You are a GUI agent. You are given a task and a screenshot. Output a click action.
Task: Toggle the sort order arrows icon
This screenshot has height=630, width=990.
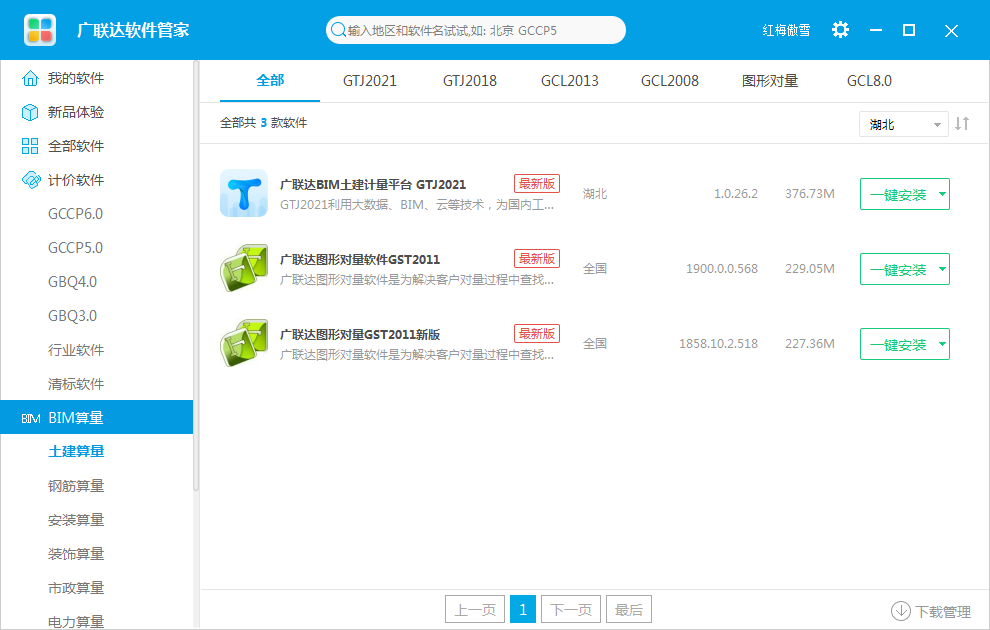click(962, 124)
